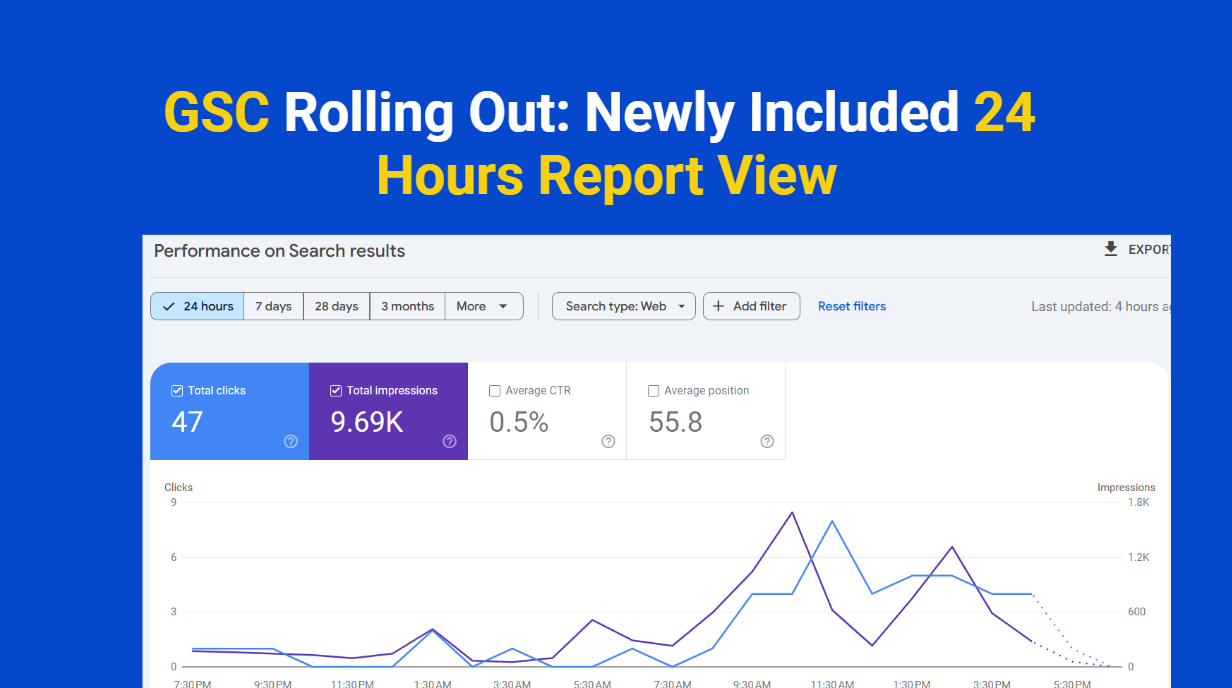Click the 47 total clicks value
Viewport: 1232px width, 688px height.
(187, 422)
